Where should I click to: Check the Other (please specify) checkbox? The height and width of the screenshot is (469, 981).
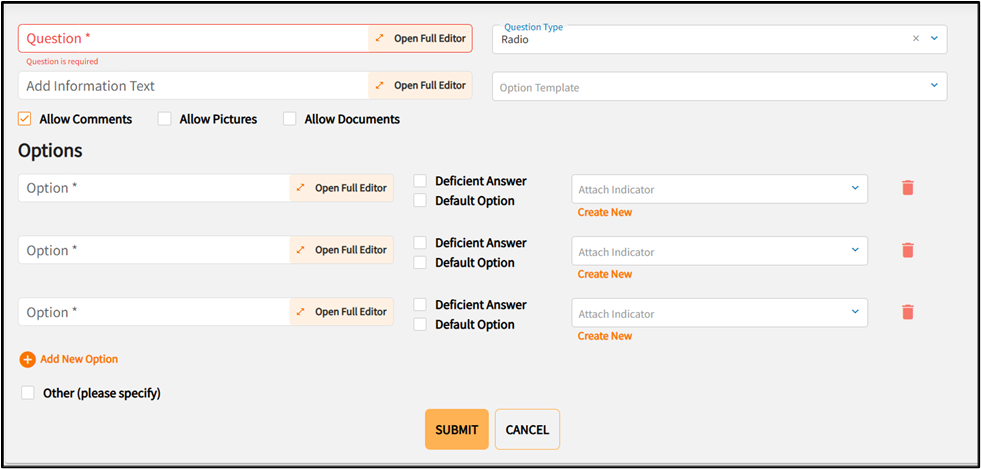(x=28, y=393)
